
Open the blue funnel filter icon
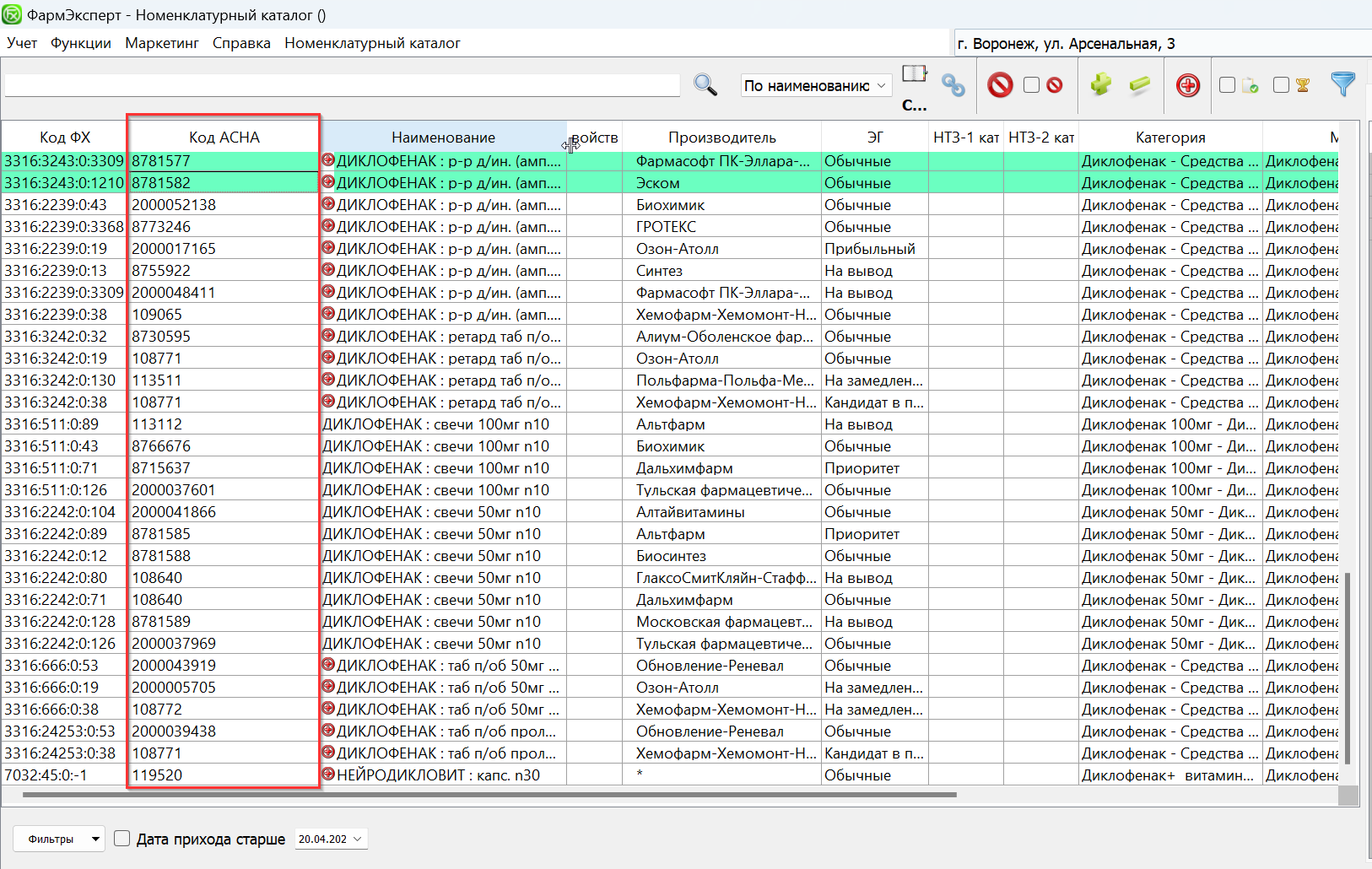point(1342,84)
